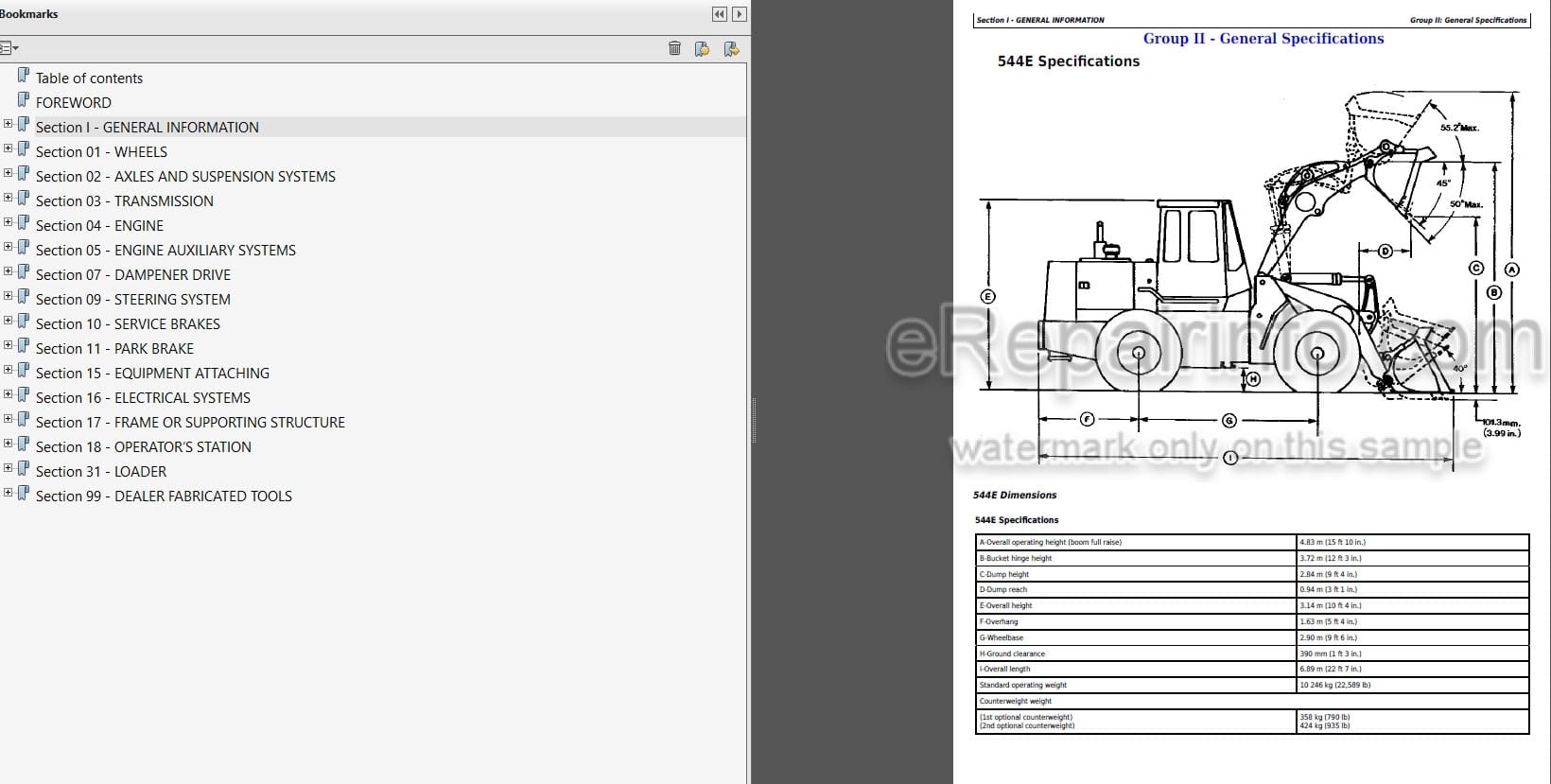1551x784 pixels.
Task: Go to Section 16 - ELECTRICAL SYSTEMS
Action: point(143,398)
